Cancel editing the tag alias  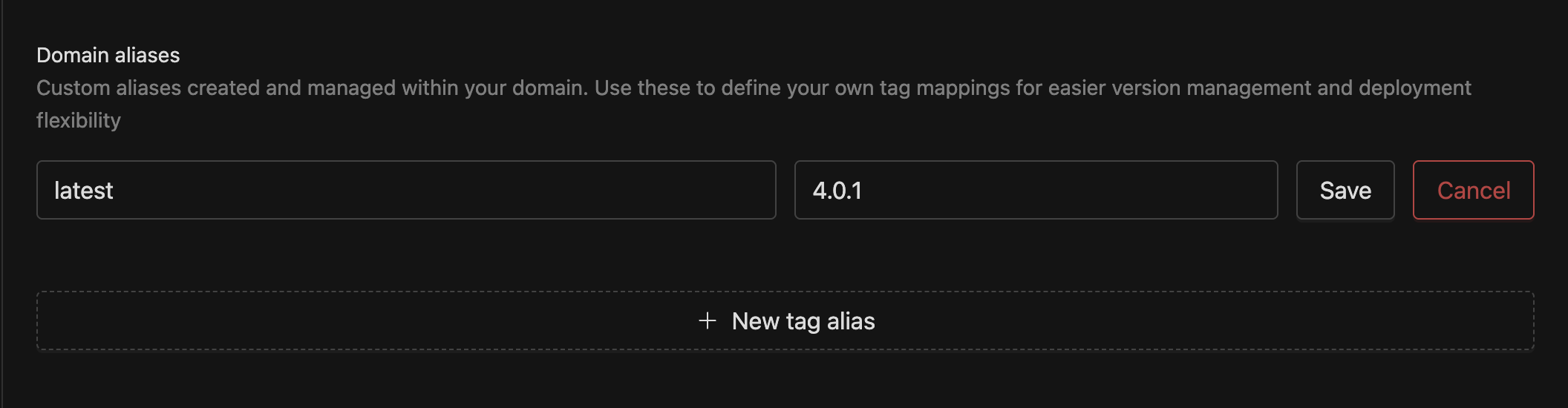coord(1473,191)
